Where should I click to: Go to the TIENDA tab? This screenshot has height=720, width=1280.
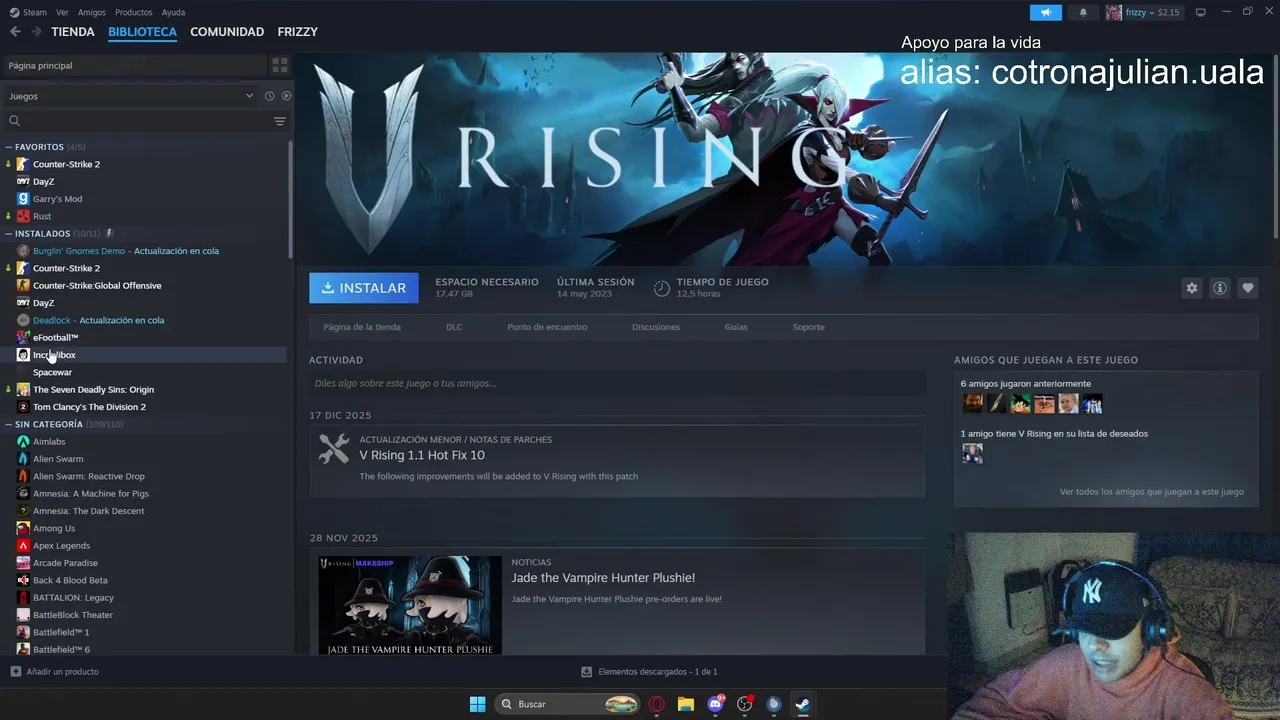click(x=73, y=32)
